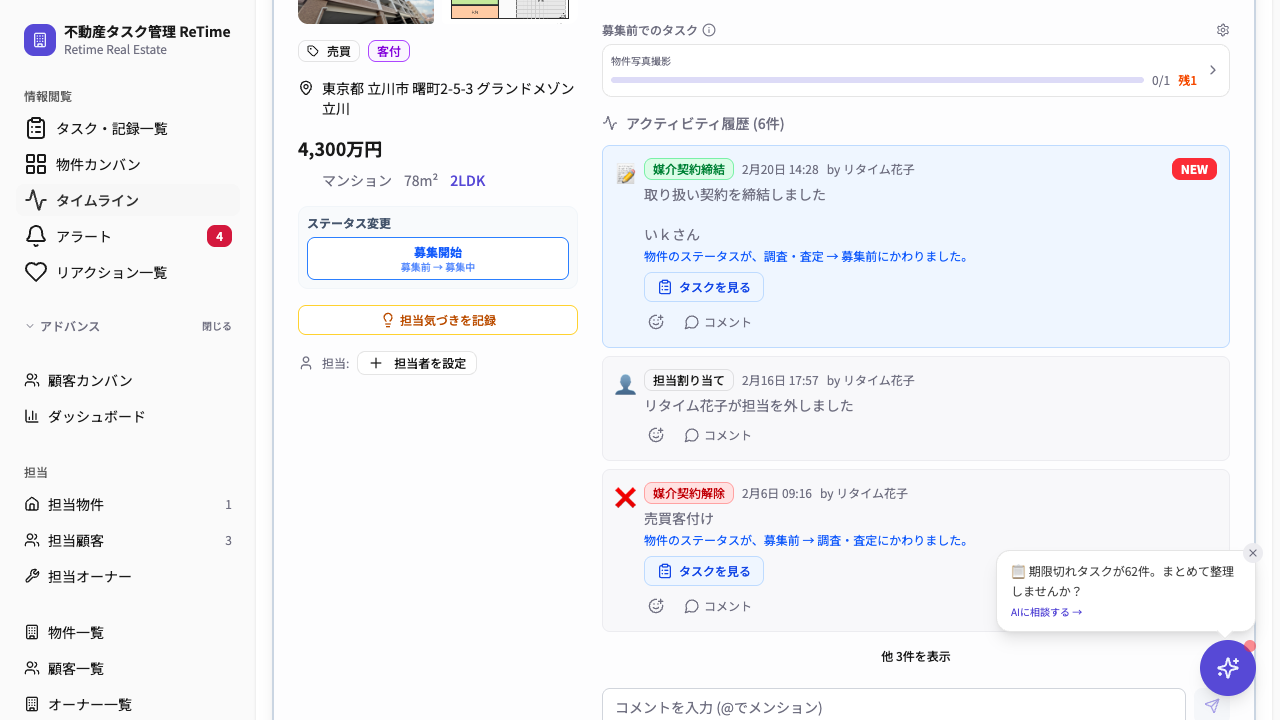Viewport: 1280px width, 720px height.
Task: Click the NEW badge
Action: point(1194,169)
